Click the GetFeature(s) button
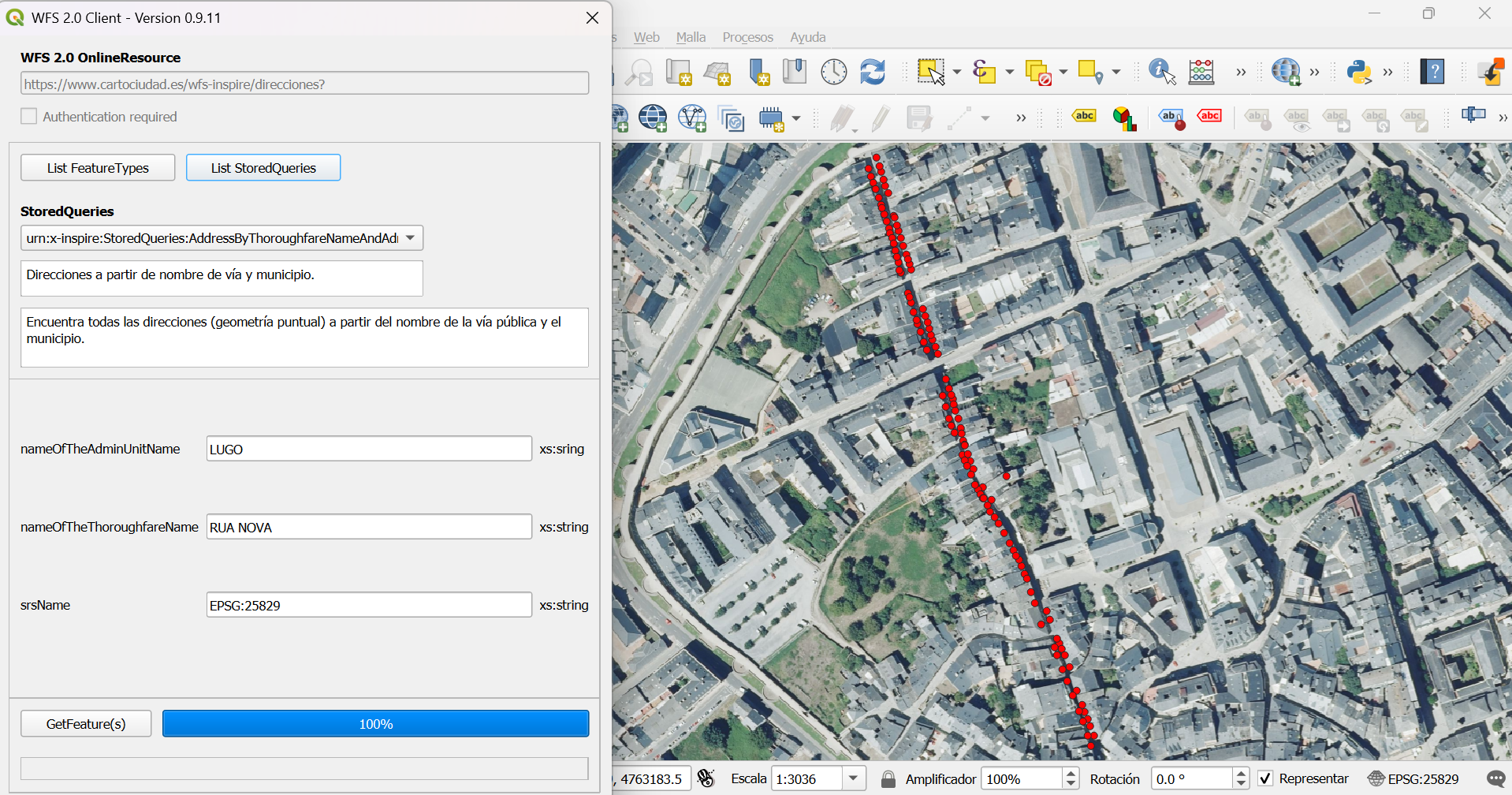This screenshot has width=1512, height=795. pos(86,723)
